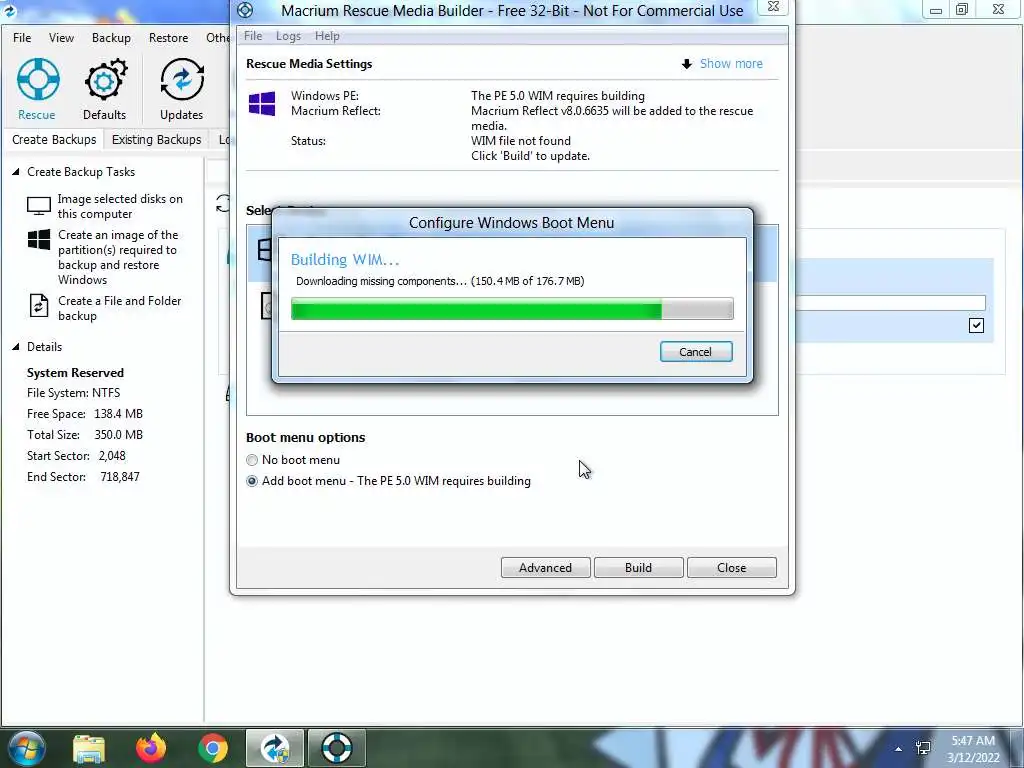Open the Help menu in Rescue Media Builder

(x=327, y=36)
